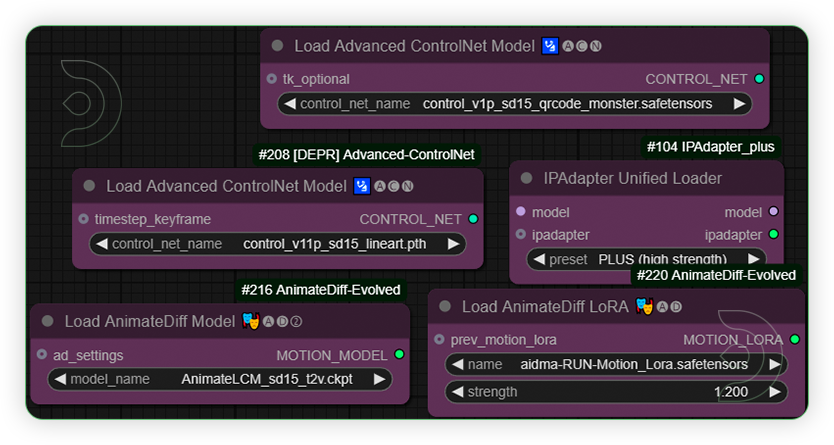The width and height of the screenshot is (834, 445).
Task: Open control_v1p_sd15_qrcode_monster.safetensors dropdown
Action: point(515,104)
